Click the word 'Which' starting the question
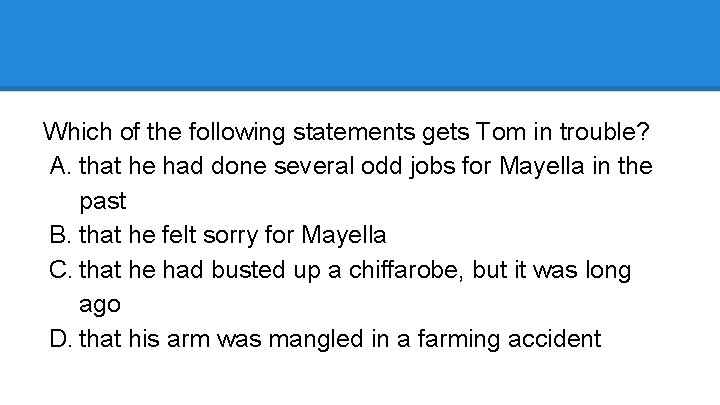The height and width of the screenshot is (405, 720). (78, 132)
